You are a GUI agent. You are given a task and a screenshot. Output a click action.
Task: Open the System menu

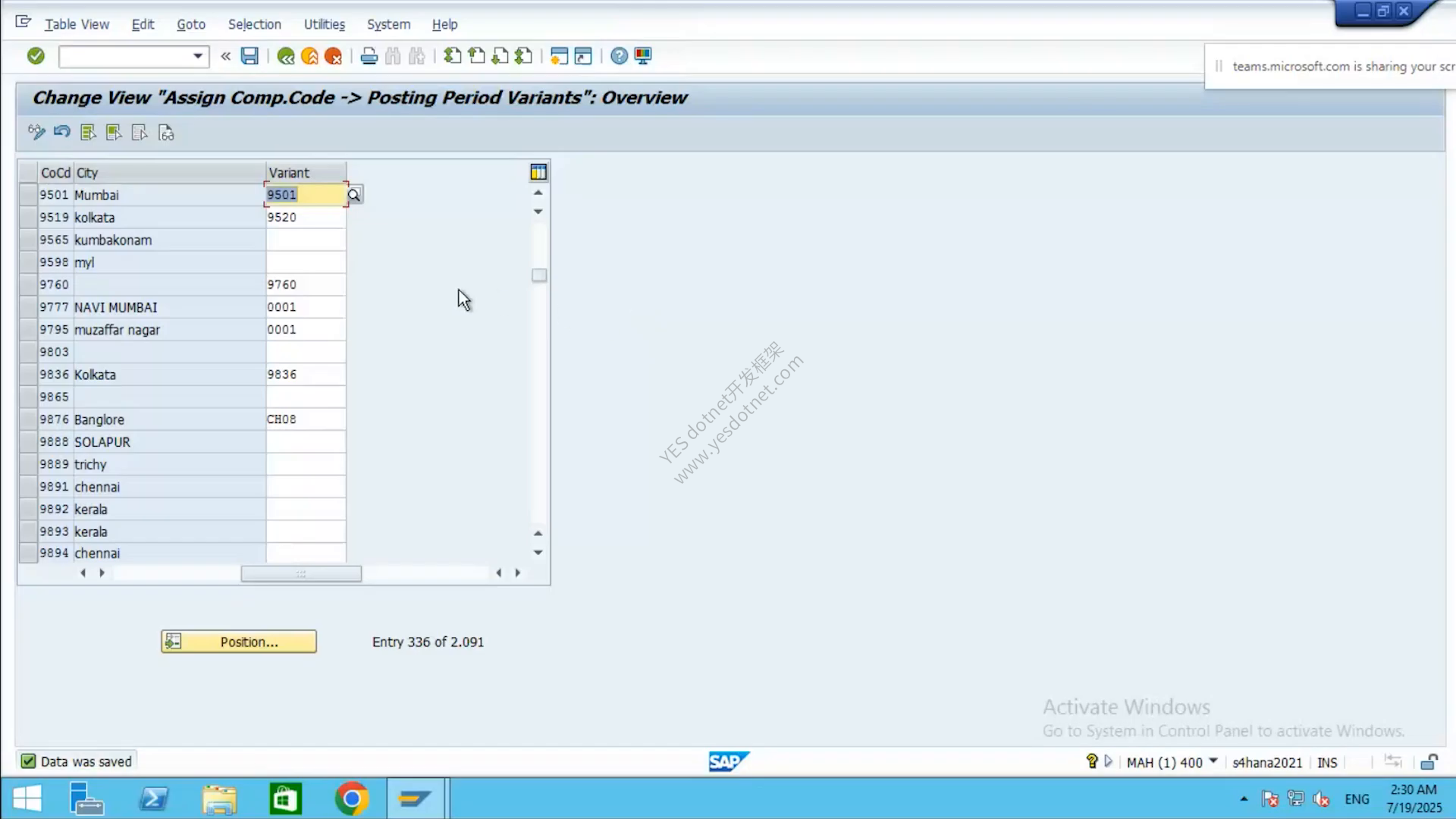(388, 24)
